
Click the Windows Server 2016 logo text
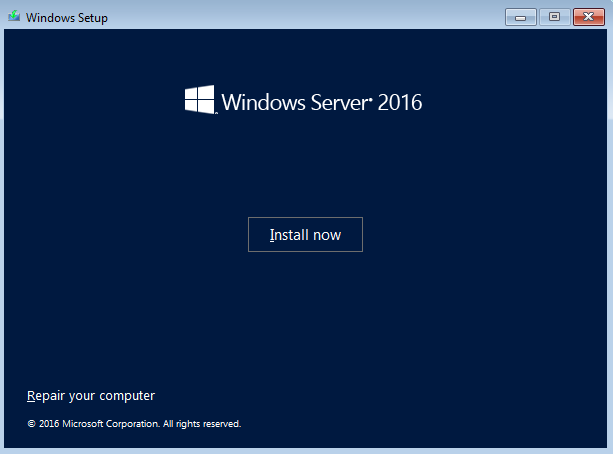tap(322, 102)
